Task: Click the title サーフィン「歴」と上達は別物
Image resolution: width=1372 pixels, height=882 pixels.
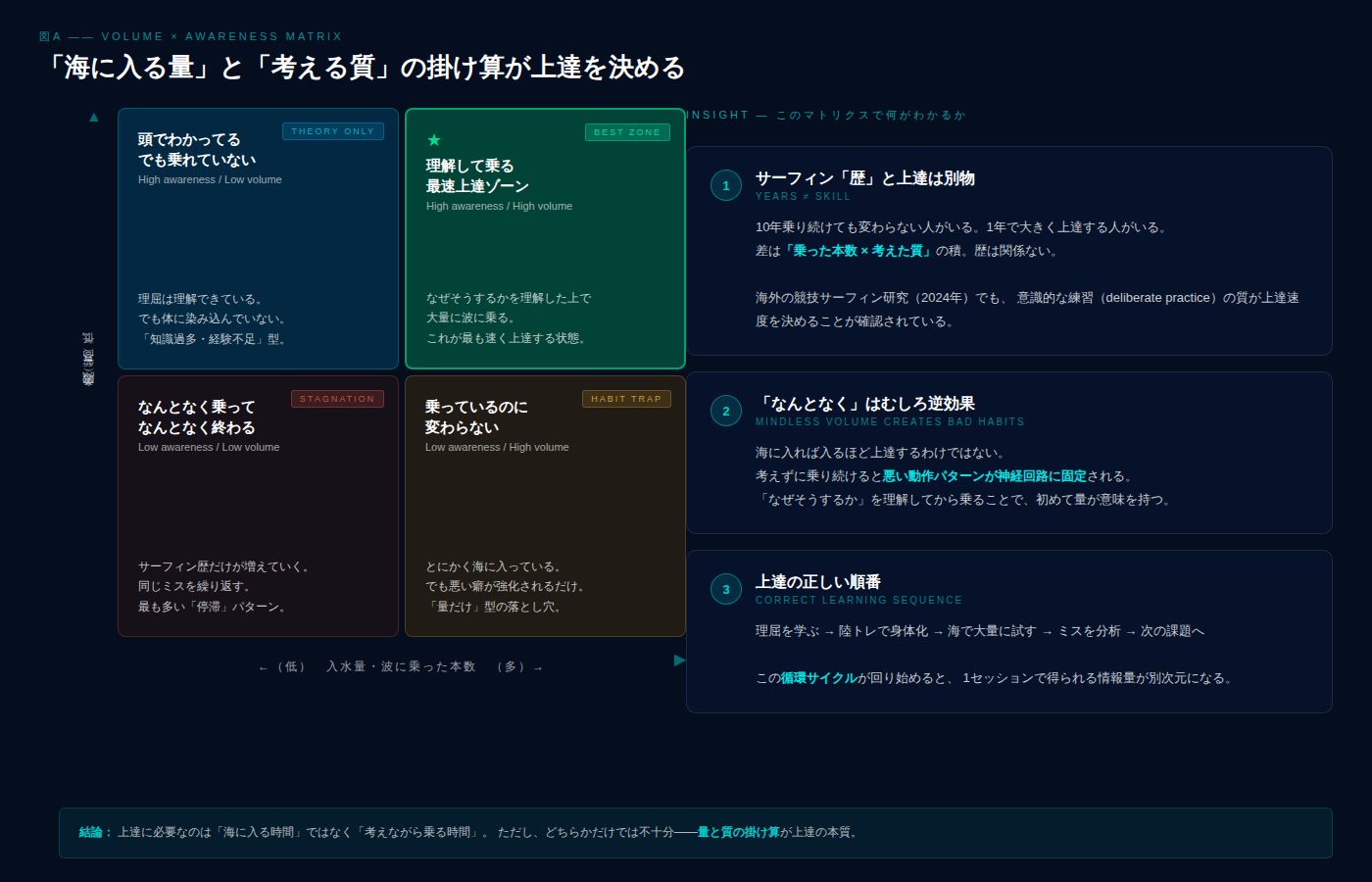Action: point(864,178)
